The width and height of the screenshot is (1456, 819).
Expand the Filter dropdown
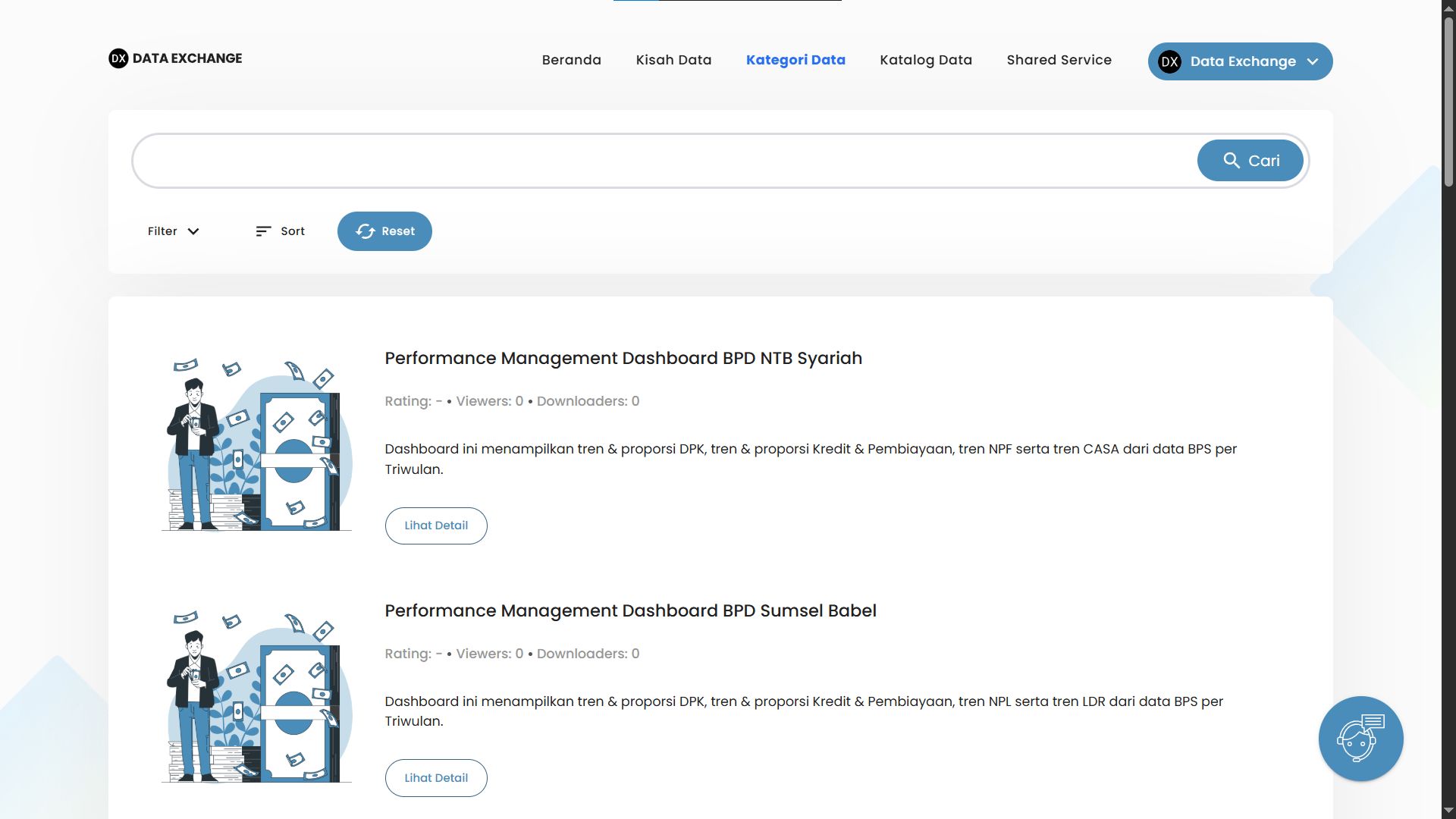(173, 231)
